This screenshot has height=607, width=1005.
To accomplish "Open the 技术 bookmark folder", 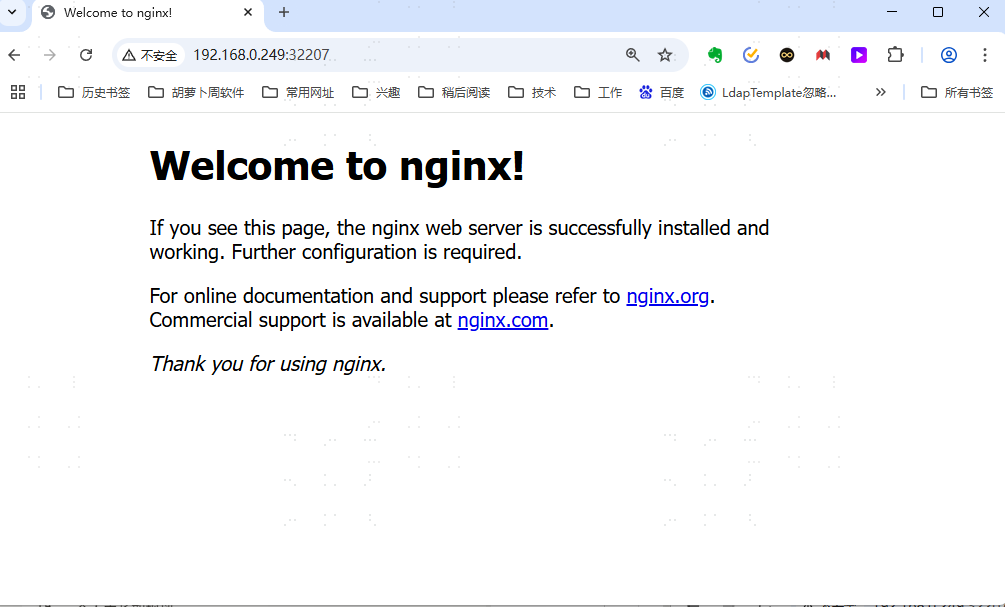I will (532, 92).
